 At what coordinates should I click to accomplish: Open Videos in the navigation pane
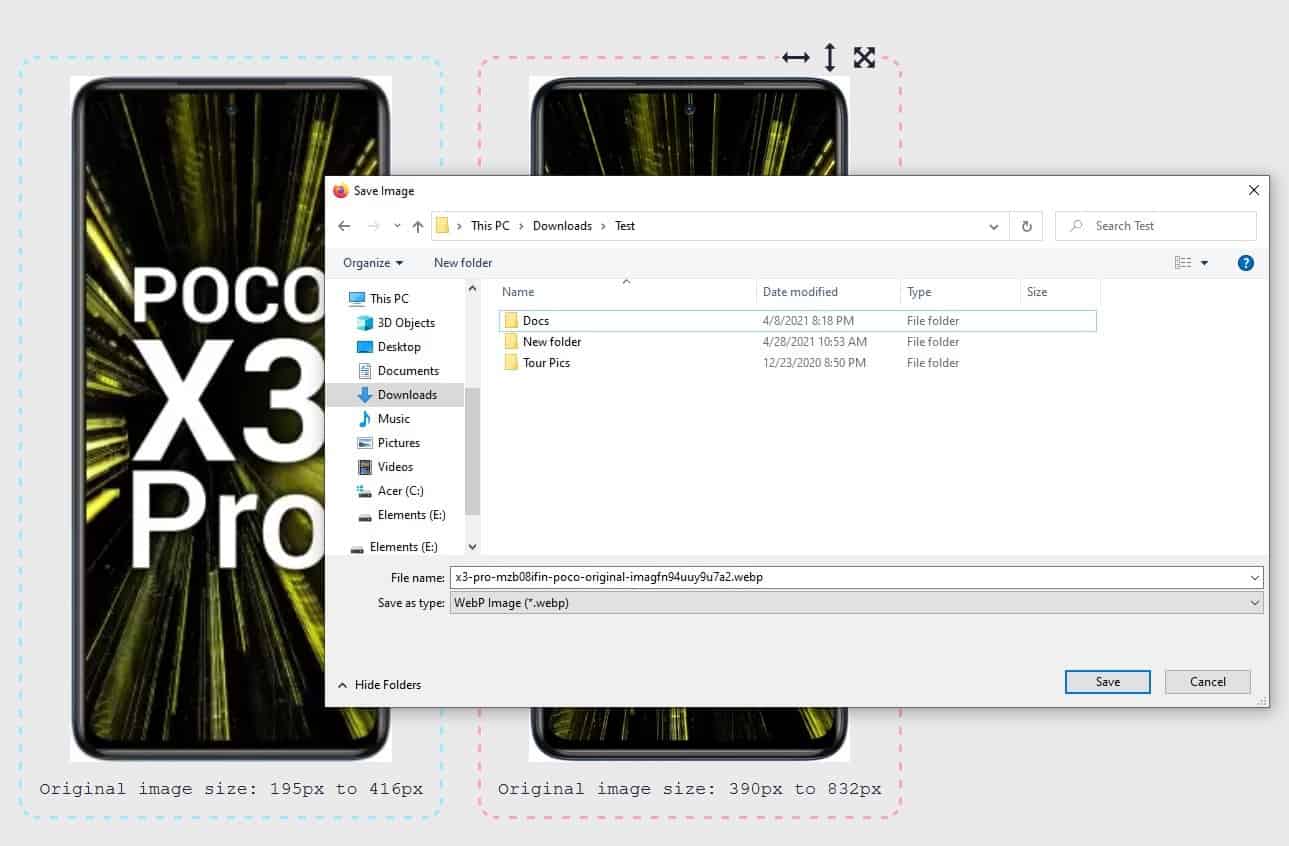point(395,467)
